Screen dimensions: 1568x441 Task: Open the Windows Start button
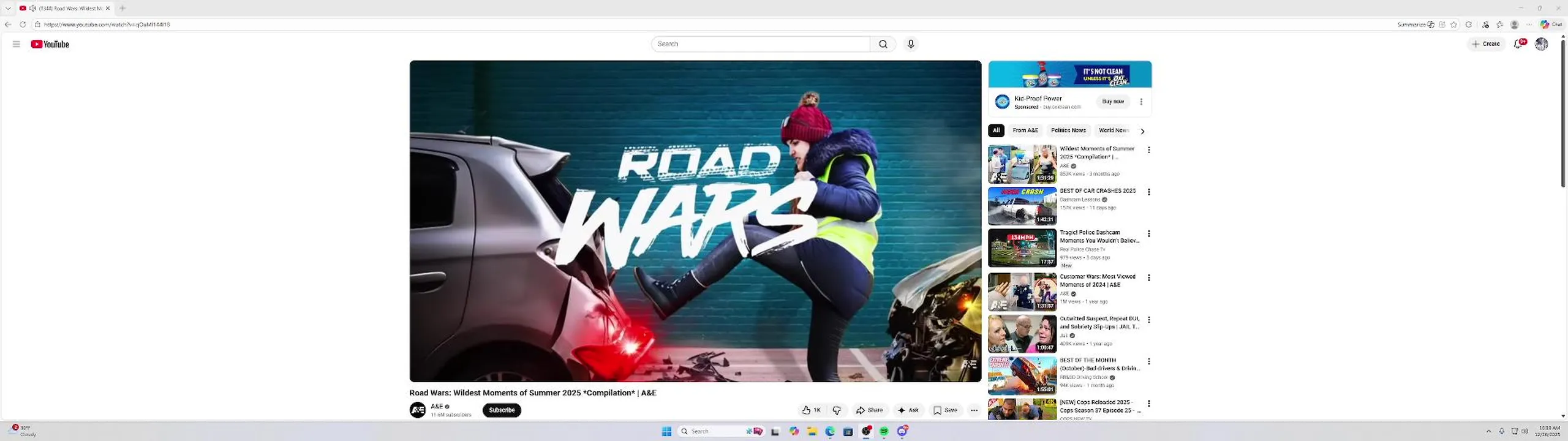pyautogui.click(x=666, y=431)
